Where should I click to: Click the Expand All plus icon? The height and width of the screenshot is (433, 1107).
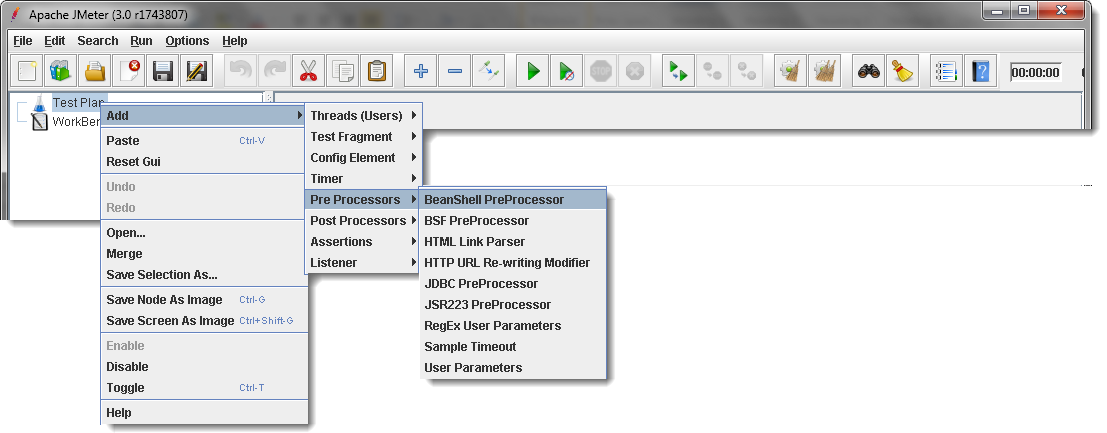(421, 72)
